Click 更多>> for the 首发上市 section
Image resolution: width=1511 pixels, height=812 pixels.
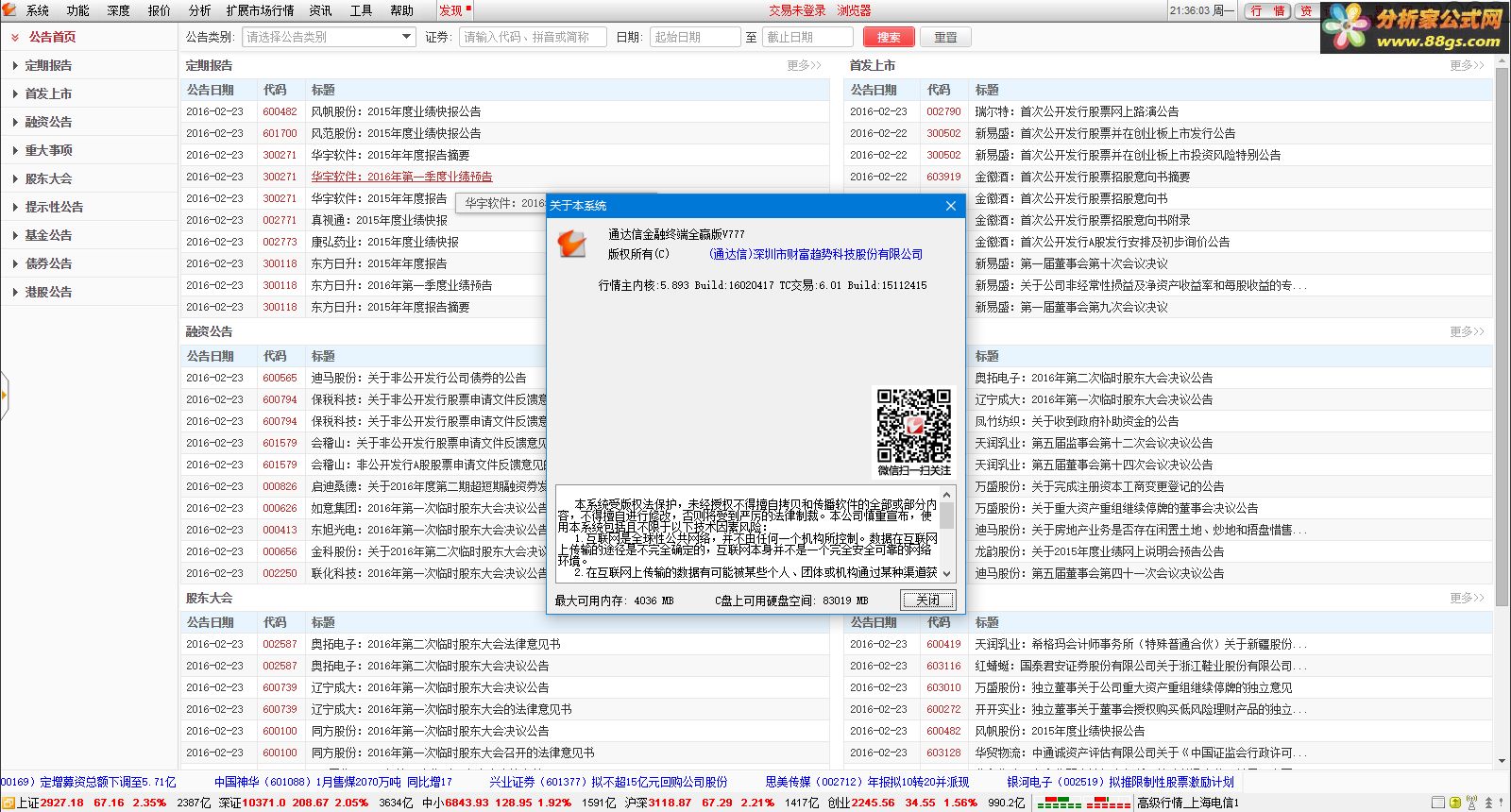click(1467, 65)
